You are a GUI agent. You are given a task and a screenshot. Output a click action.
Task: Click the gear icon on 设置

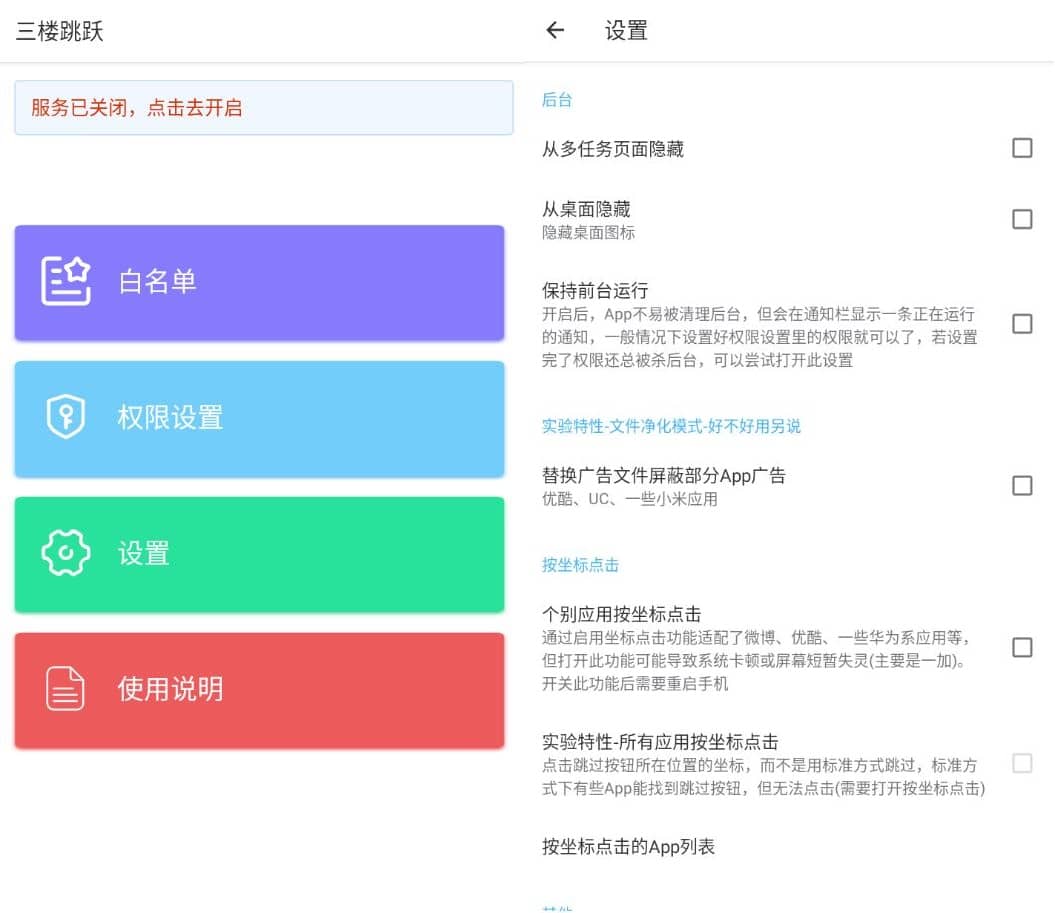[x=66, y=553]
